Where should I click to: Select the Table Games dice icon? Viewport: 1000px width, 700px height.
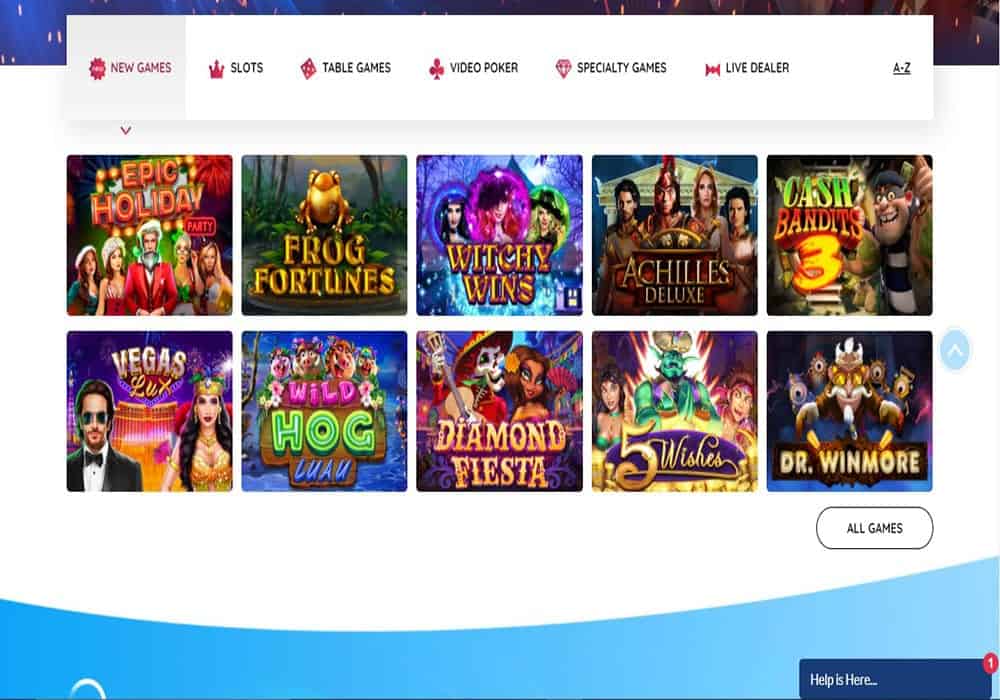308,69
